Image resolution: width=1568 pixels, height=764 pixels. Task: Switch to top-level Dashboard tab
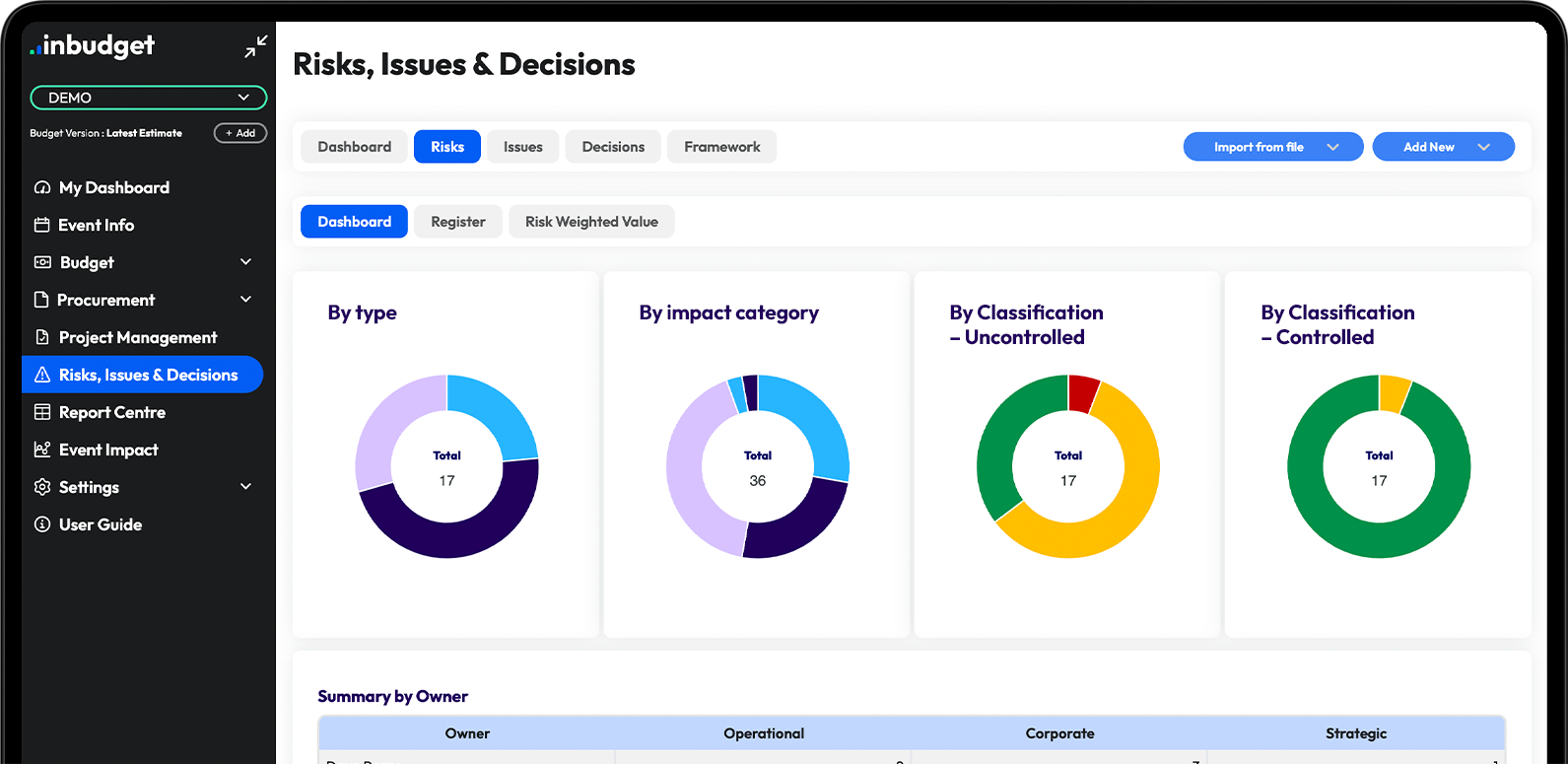tap(355, 147)
